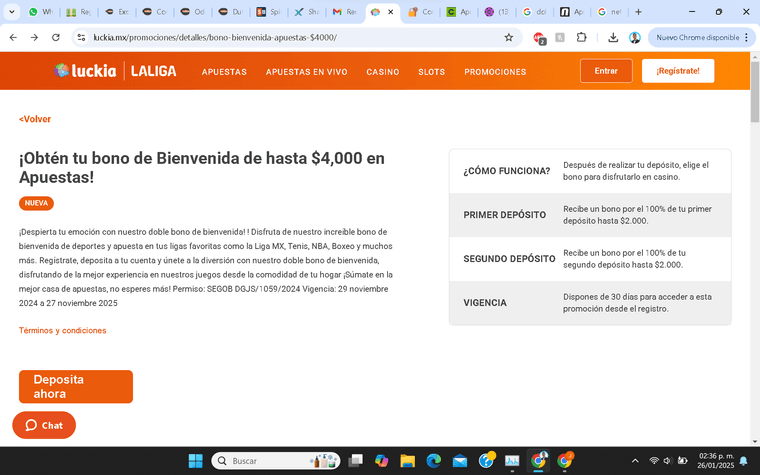Image resolution: width=760 pixels, height=475 pixels.
Task: Open the second Chrome icon with badge
Action: (565, 460)
